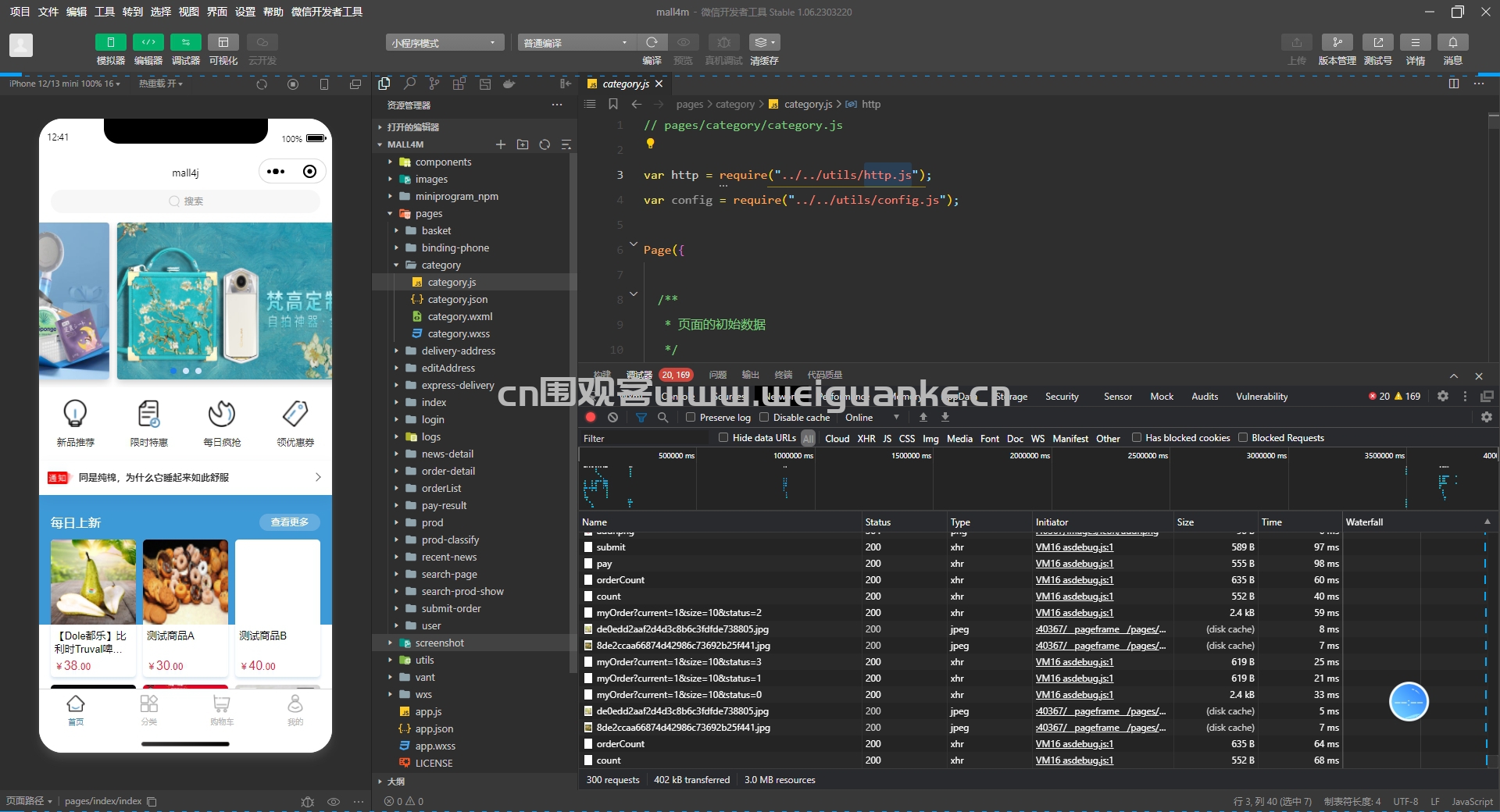1500x812 pixels.
Task: Open version management icon
Action: [1337, 42]
